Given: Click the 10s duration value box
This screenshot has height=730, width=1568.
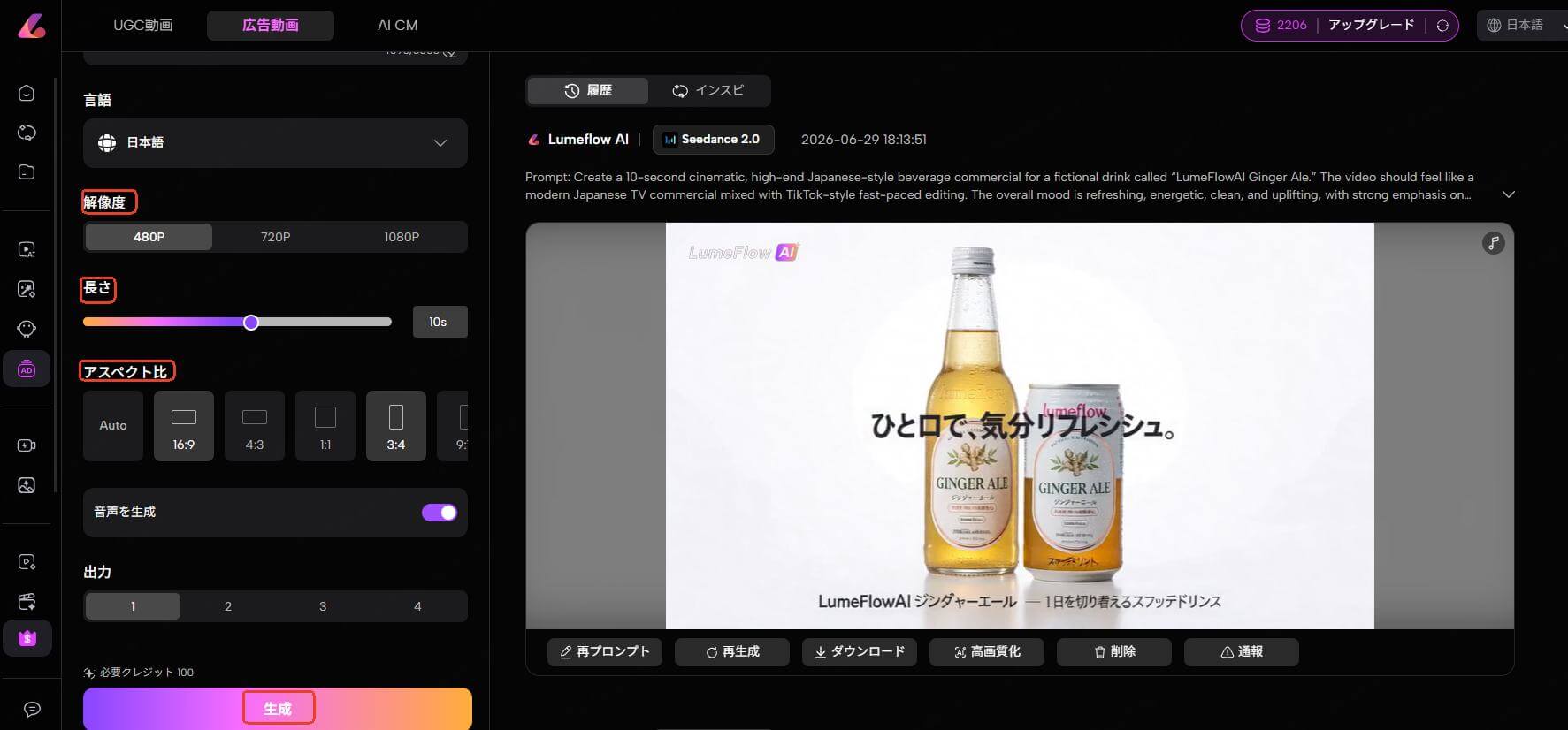Looking at the screenshot, I should pyautogui.click(x=440, y=323).
